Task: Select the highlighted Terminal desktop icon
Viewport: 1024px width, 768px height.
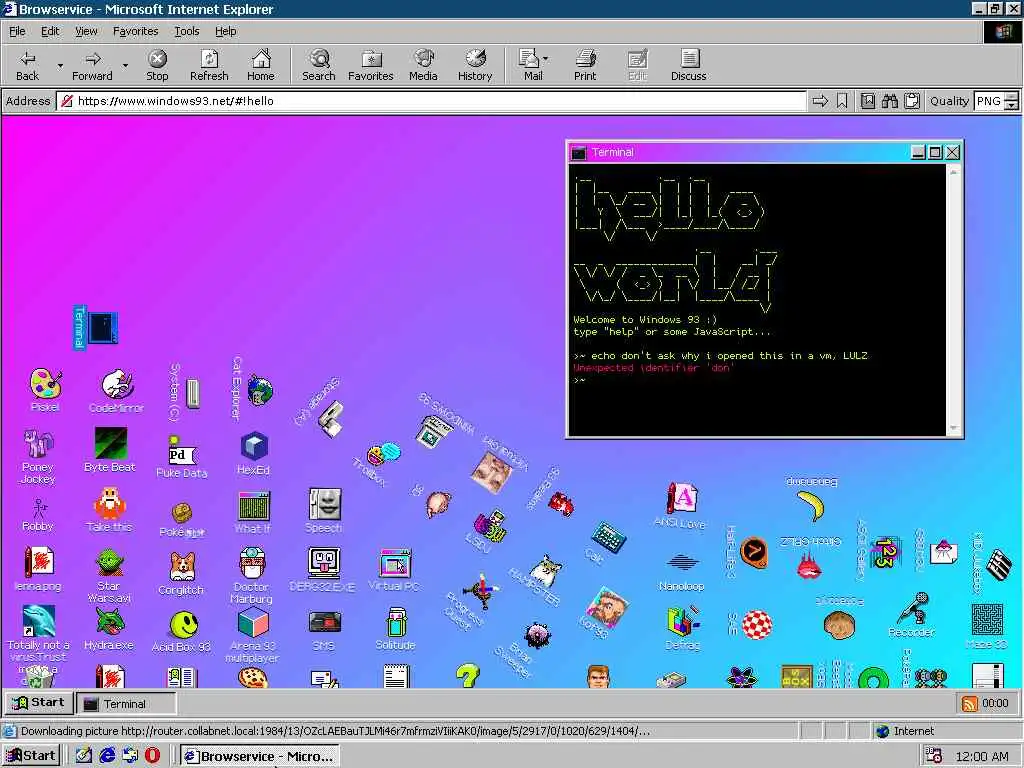Action: 96,327
